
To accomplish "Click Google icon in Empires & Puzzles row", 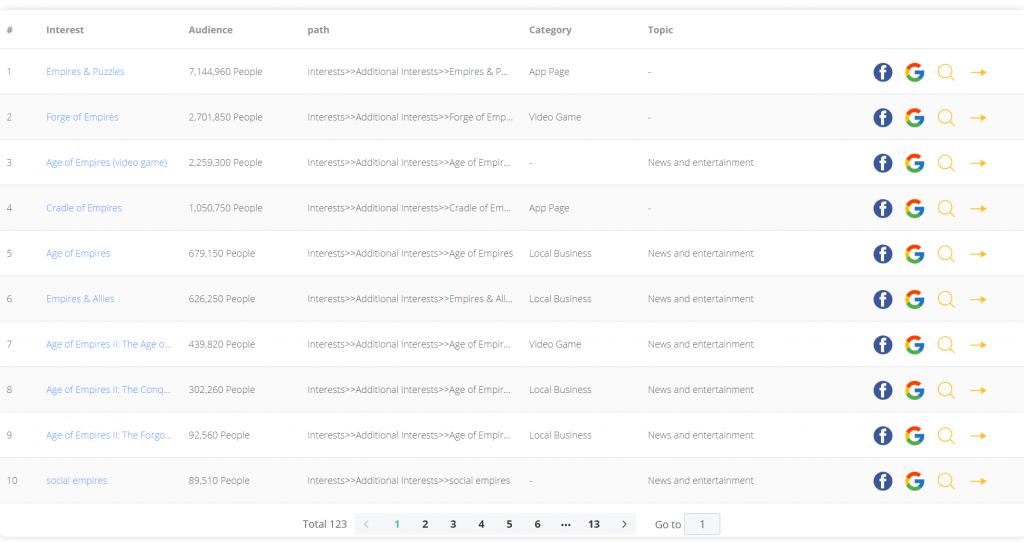I will click(914, 72).
